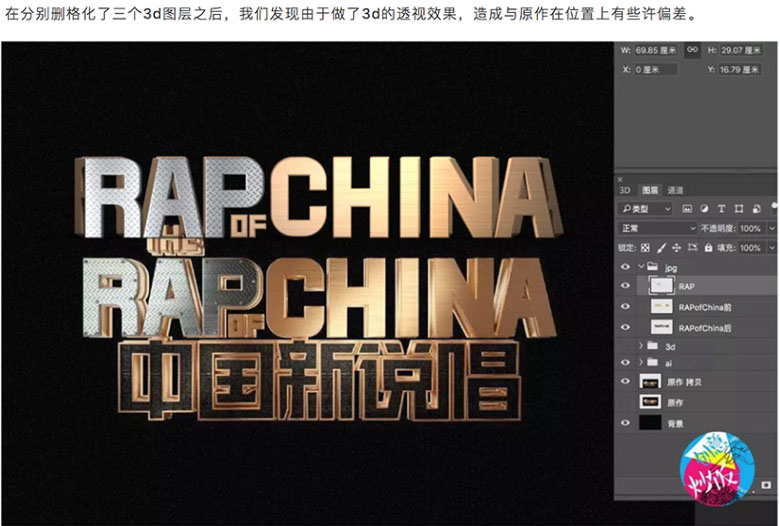Click the layer name RAPofChina前
Viewport: 780px width, 526px height.
(x=705, y=307)
